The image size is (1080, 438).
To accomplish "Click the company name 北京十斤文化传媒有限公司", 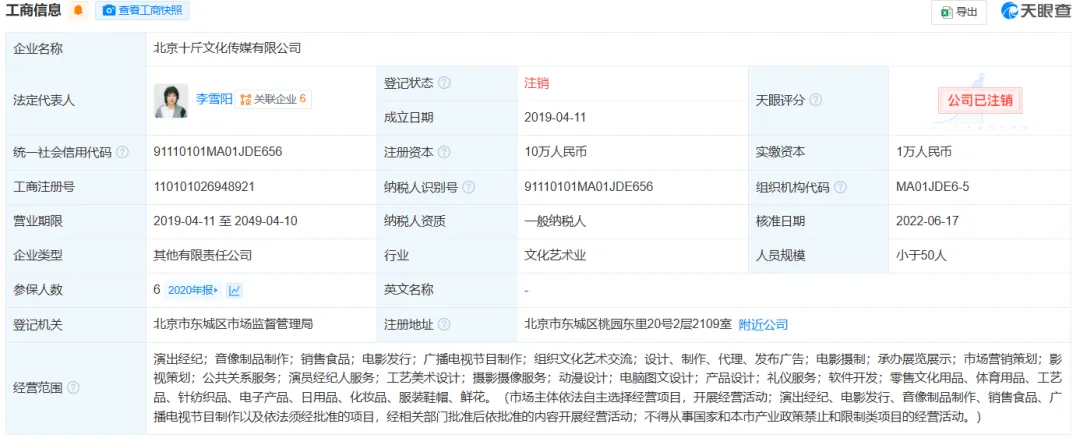I will pos(227,48).
